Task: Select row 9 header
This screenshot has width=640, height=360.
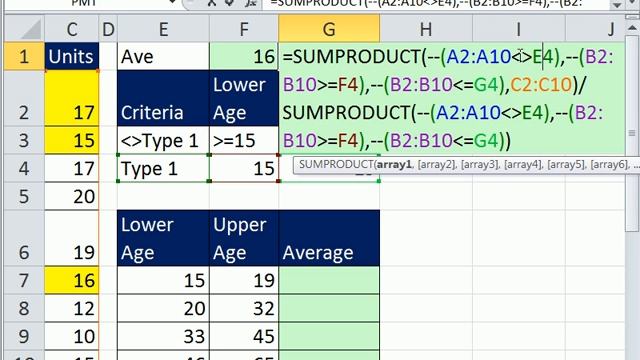Action: point(24,336)
